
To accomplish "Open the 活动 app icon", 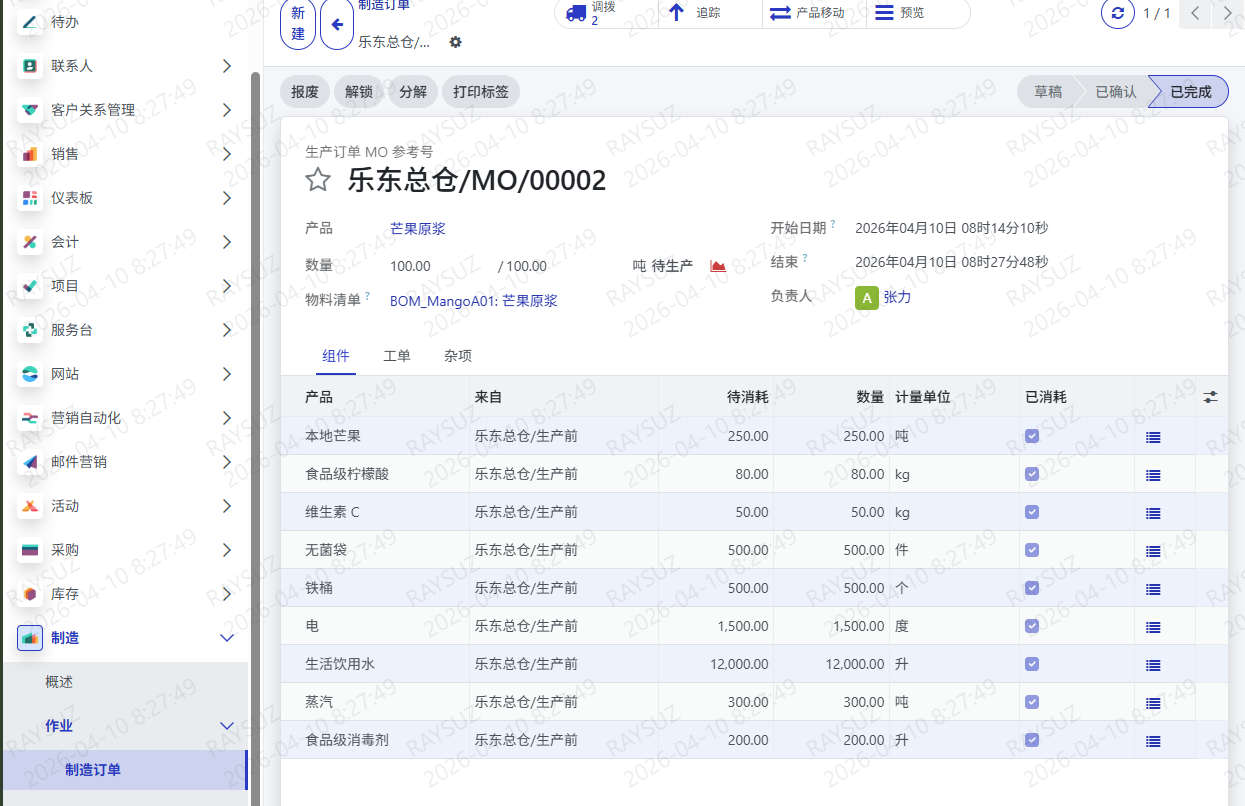I will point(30,506).
